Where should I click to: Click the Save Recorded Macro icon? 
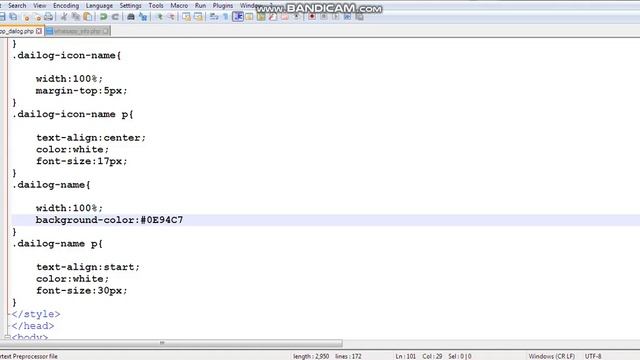[x=359, y=17]
